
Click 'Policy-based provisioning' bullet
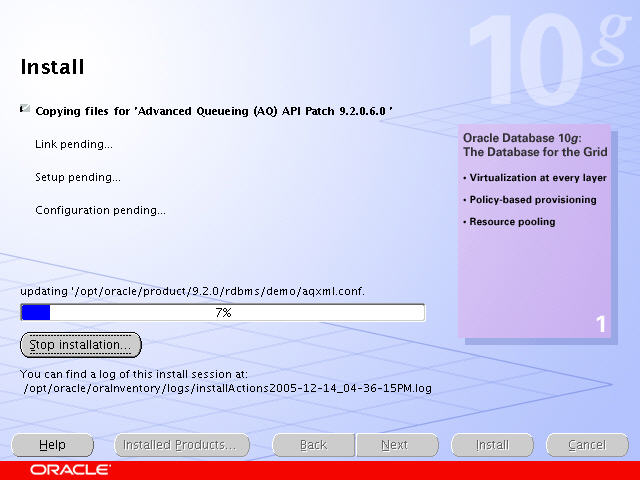(530, 200)
